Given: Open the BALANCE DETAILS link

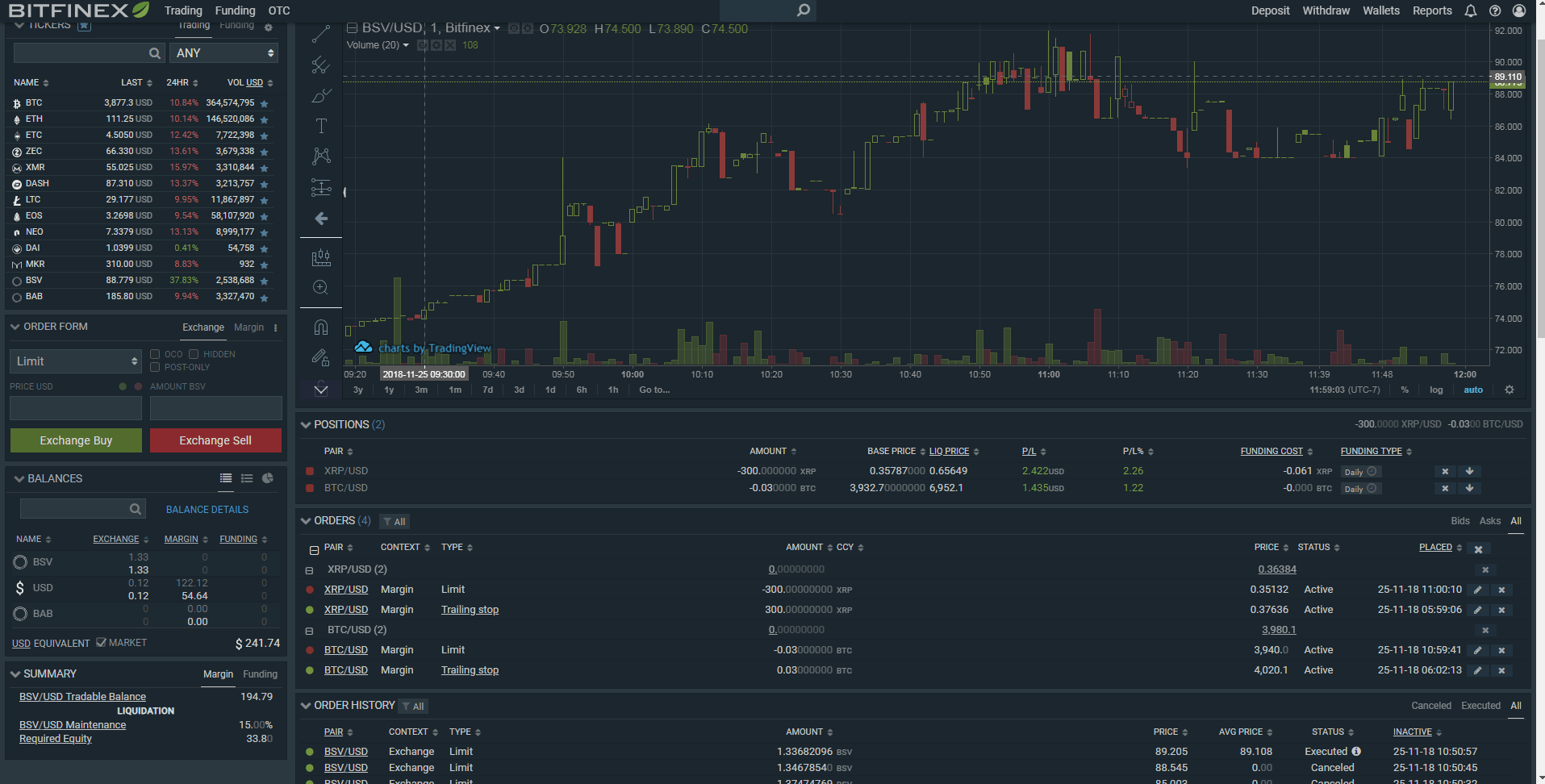Looking at the screenshot, I should (x=207, y=510).
